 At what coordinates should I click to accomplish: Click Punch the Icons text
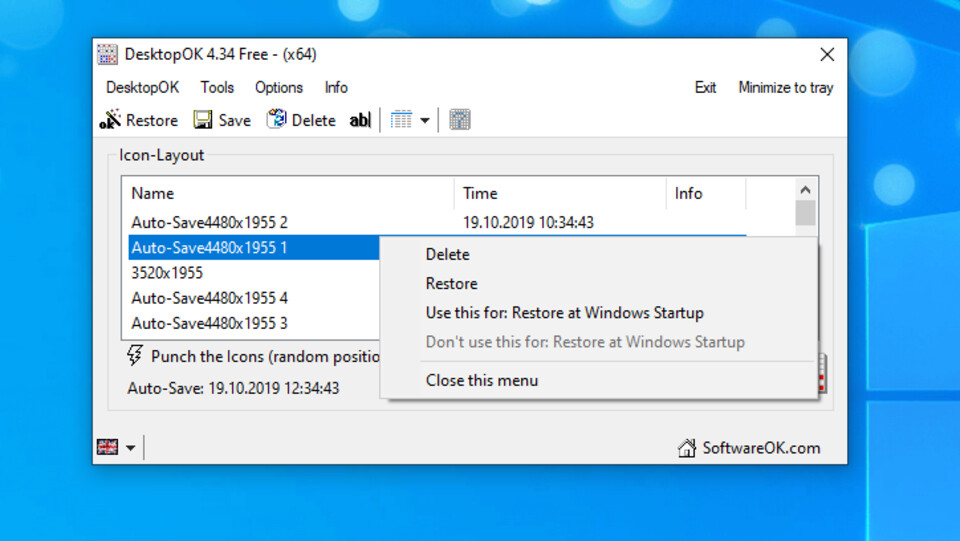[x=265, y=356]
